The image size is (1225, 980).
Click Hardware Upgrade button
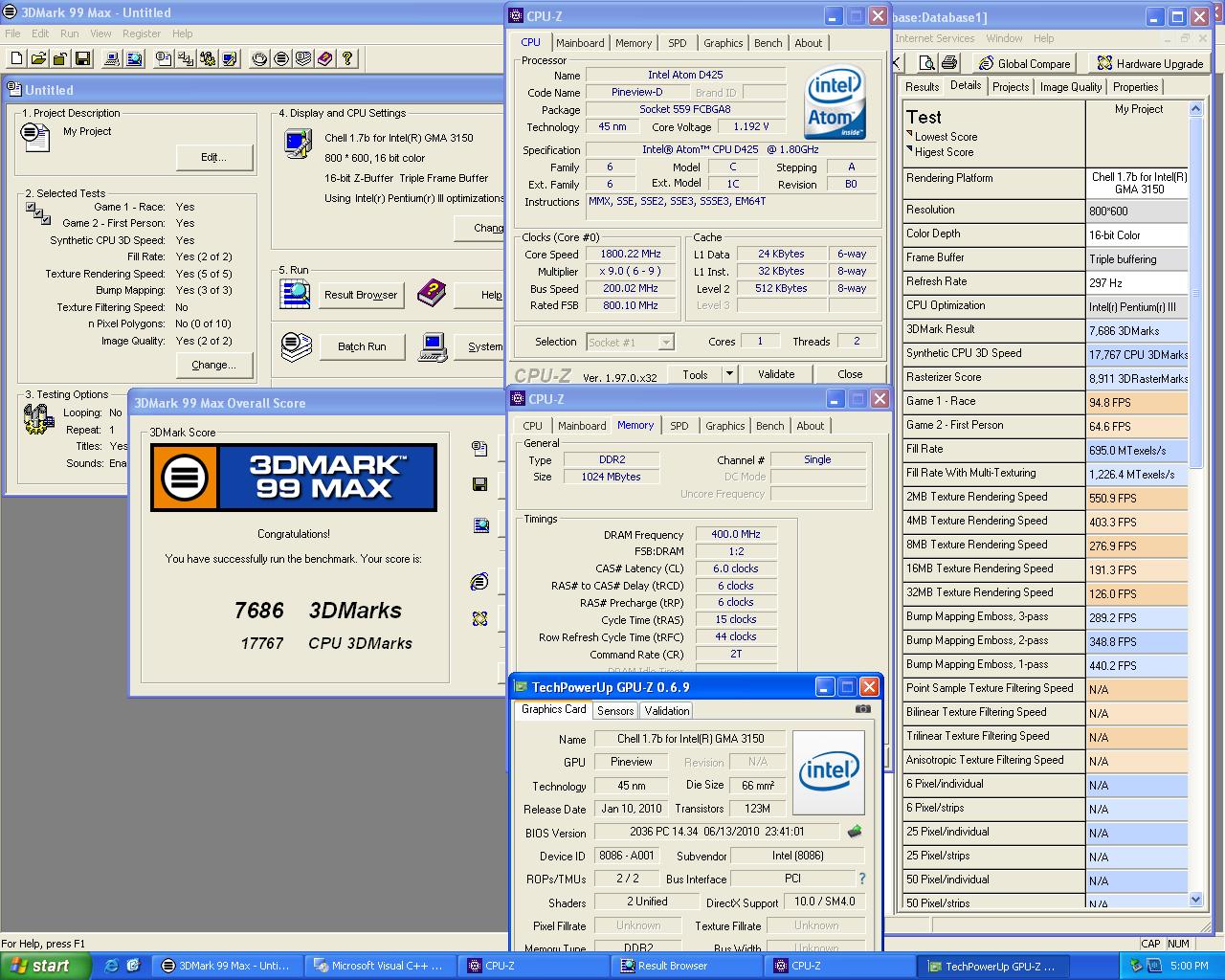(x=1149, y=63)
